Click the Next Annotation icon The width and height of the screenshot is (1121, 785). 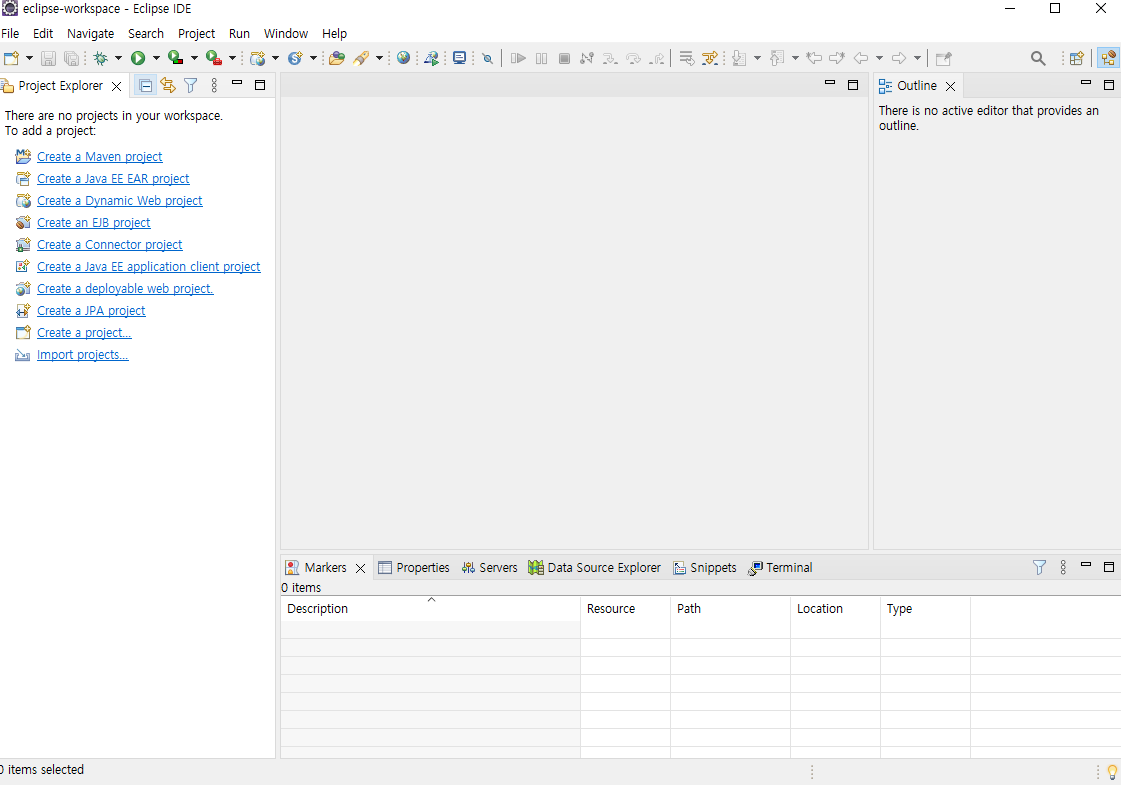tap(739, 58)
